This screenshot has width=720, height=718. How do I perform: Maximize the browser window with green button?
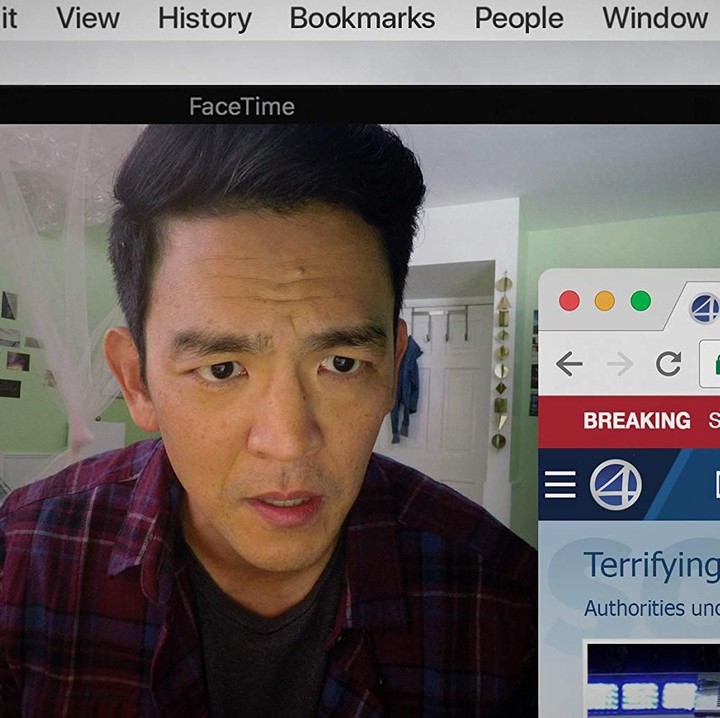point(641,301)
